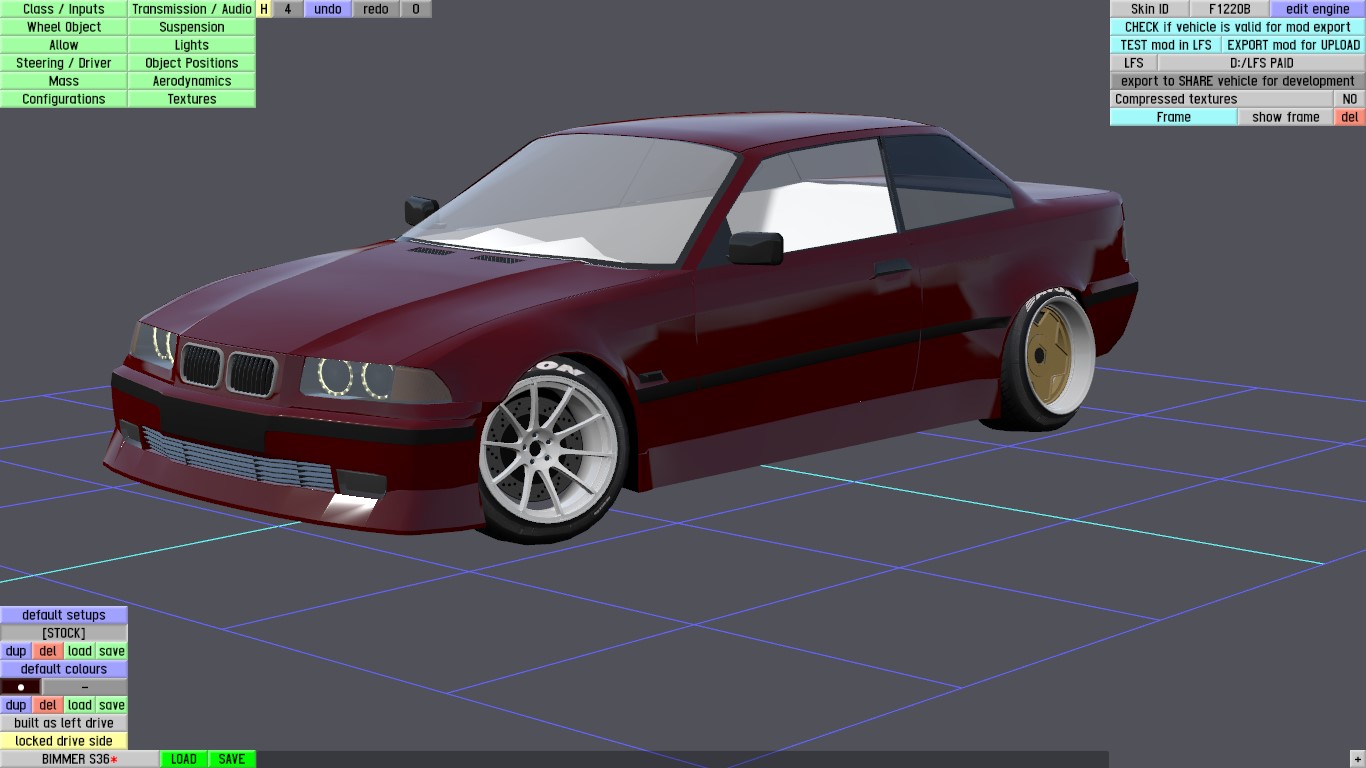This screenshot has width=1366, height=768.
Task: Click green LOAD beside BIMMER S36
Action: point(184,759)
